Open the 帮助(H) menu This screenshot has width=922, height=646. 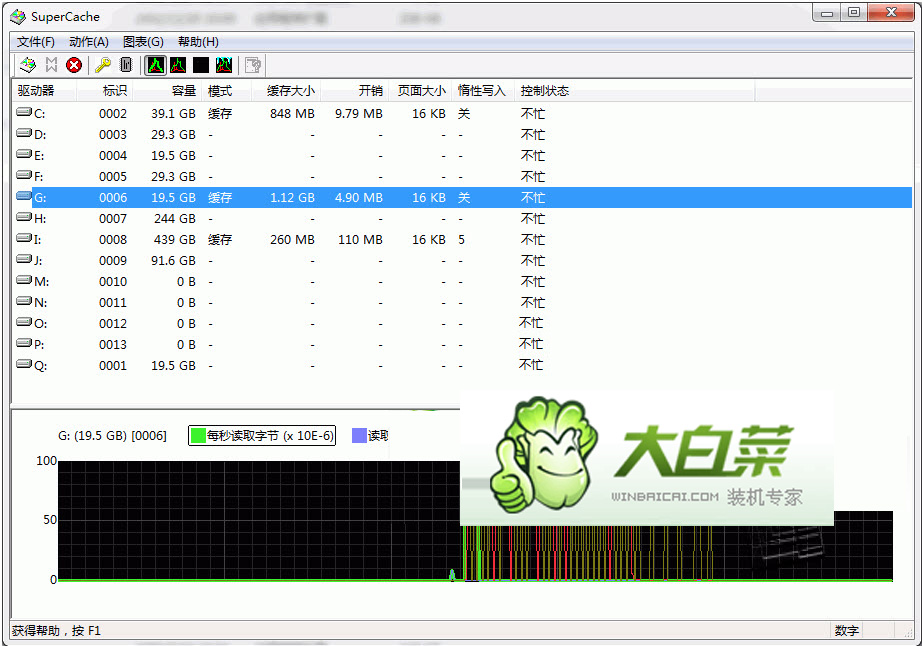(198, 42)
